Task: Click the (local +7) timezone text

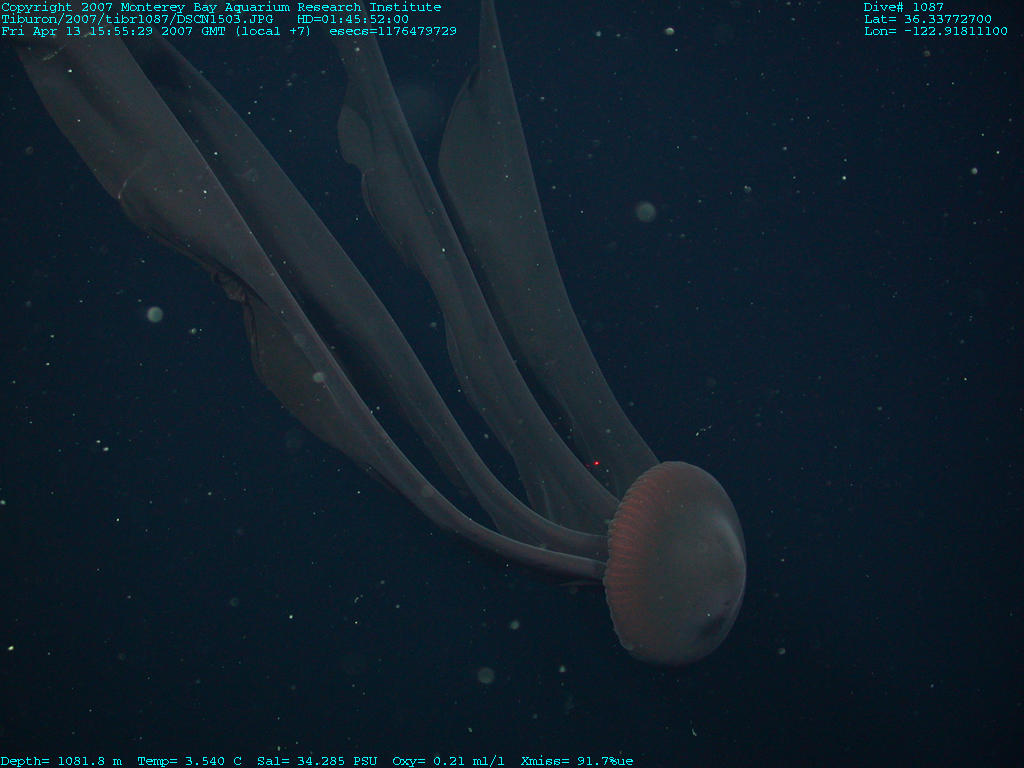Action: (273, 31)
